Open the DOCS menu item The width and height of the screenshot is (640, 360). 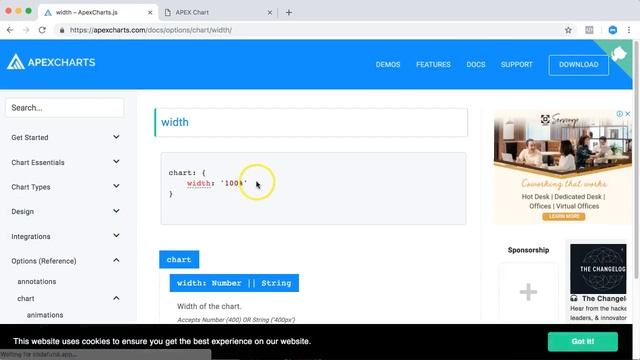[x=476, y=64]
